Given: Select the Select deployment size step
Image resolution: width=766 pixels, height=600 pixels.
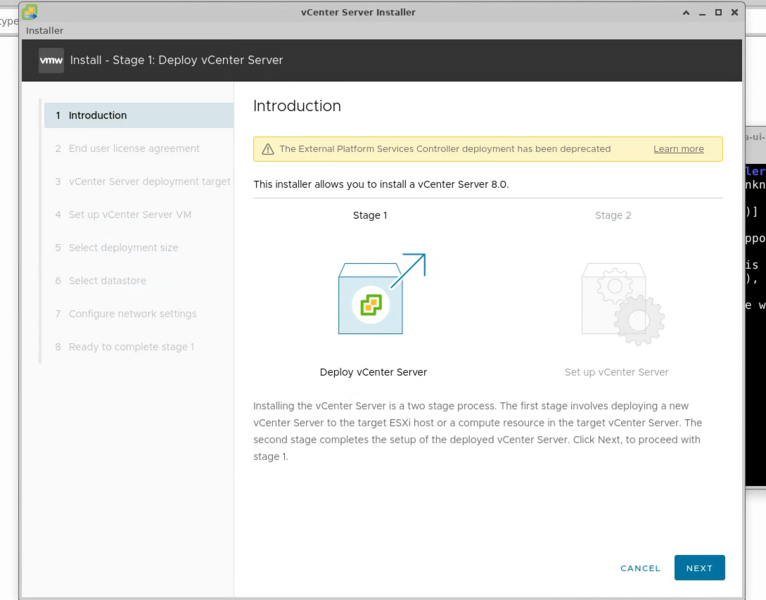Looking at the screenshot, I should [139, 248].
